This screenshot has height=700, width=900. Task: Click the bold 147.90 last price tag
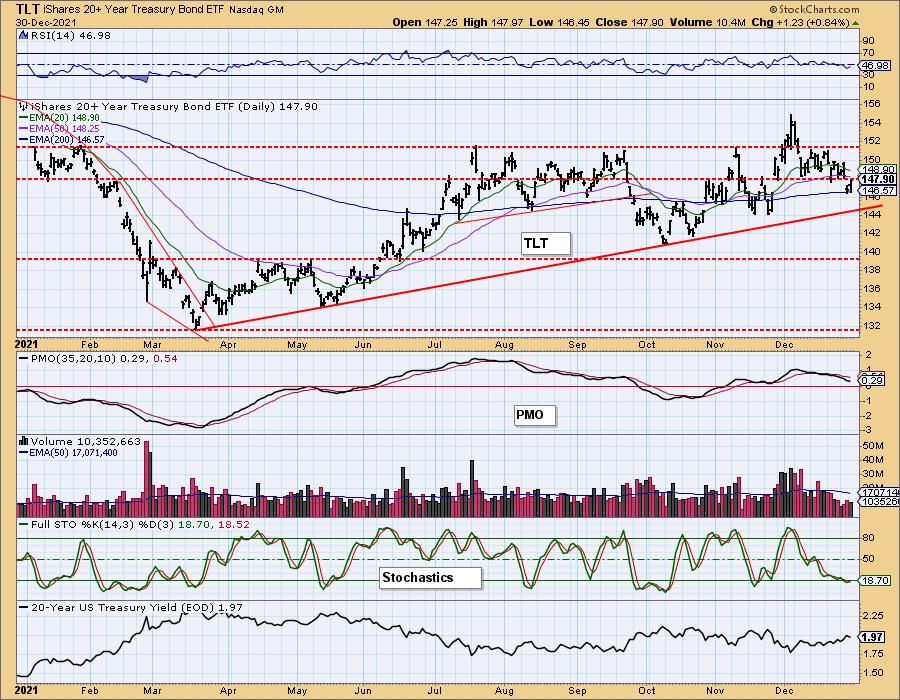pyautogui.click(x=879, y=180)
